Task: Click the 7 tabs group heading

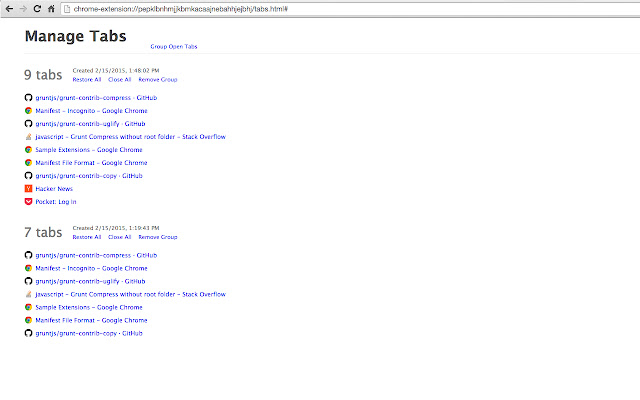Action: (43, 233)
